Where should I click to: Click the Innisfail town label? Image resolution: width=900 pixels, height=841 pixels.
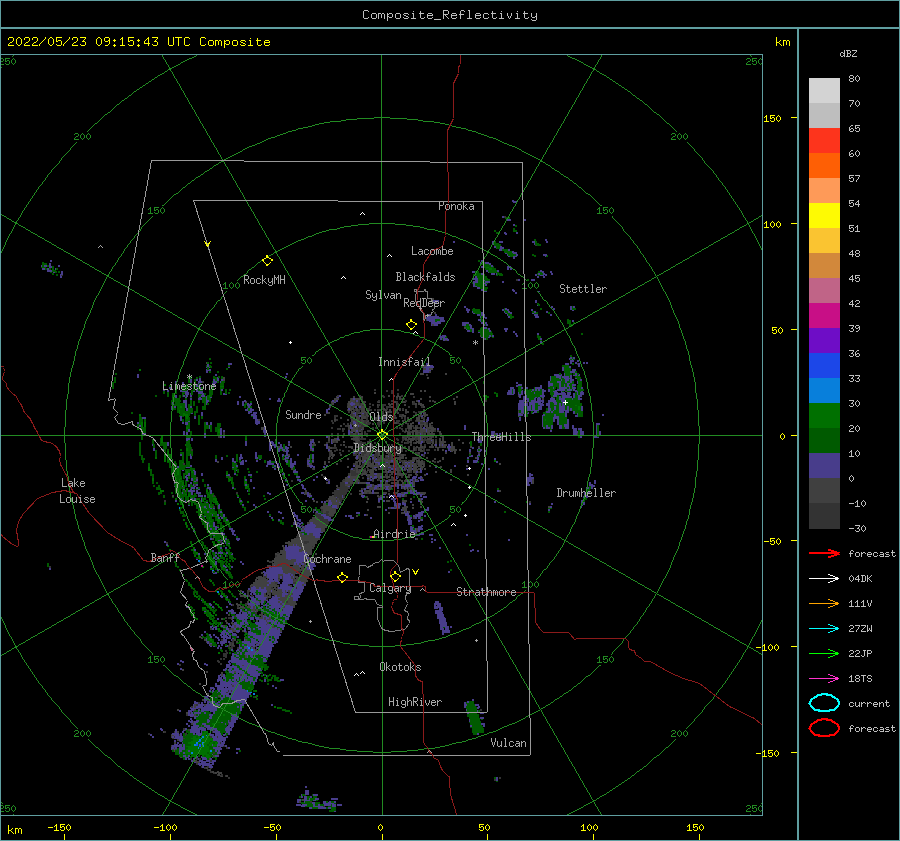[404, 362]
